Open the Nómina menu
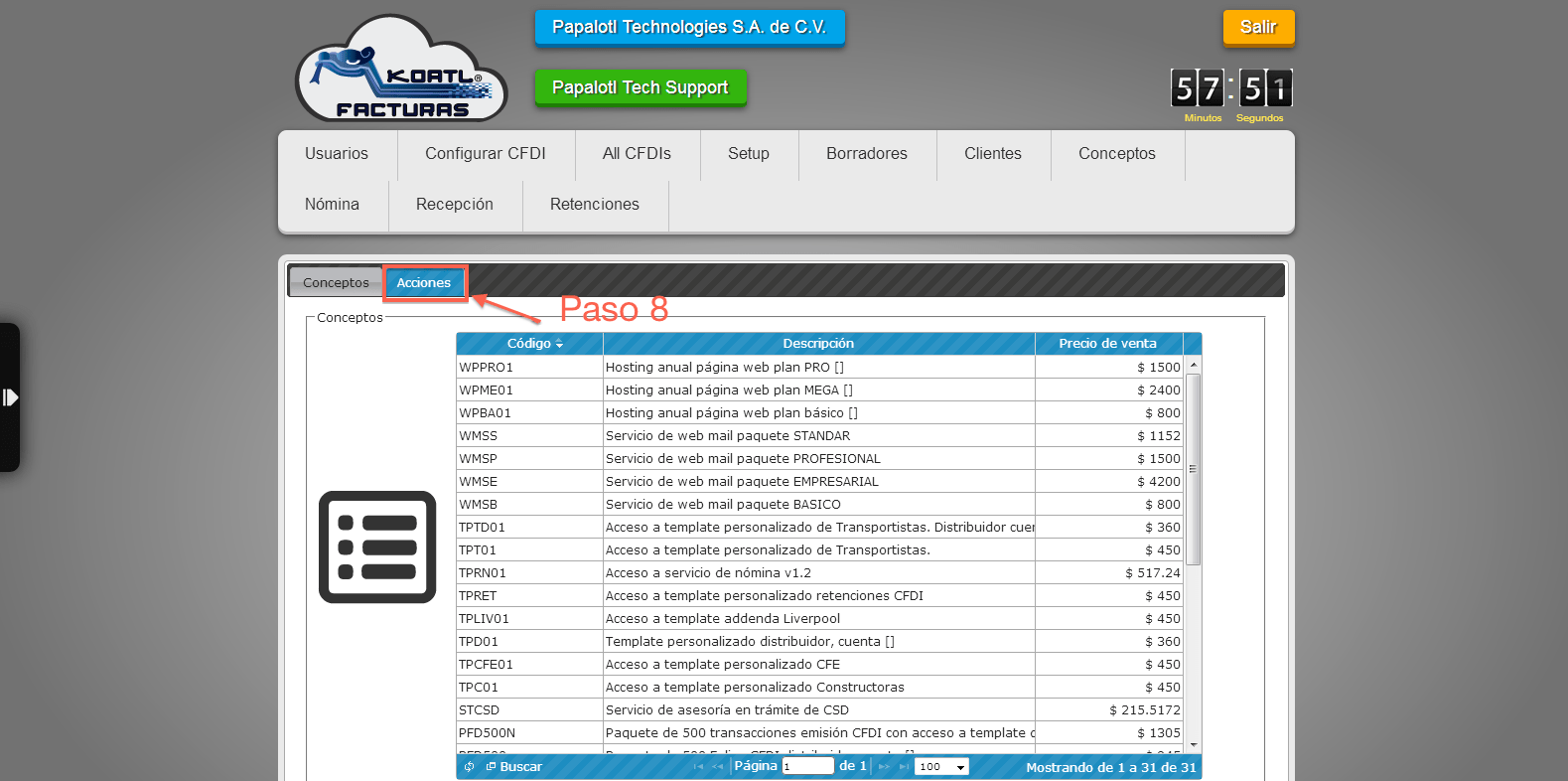1568x781 pixels. coord(333,205)
